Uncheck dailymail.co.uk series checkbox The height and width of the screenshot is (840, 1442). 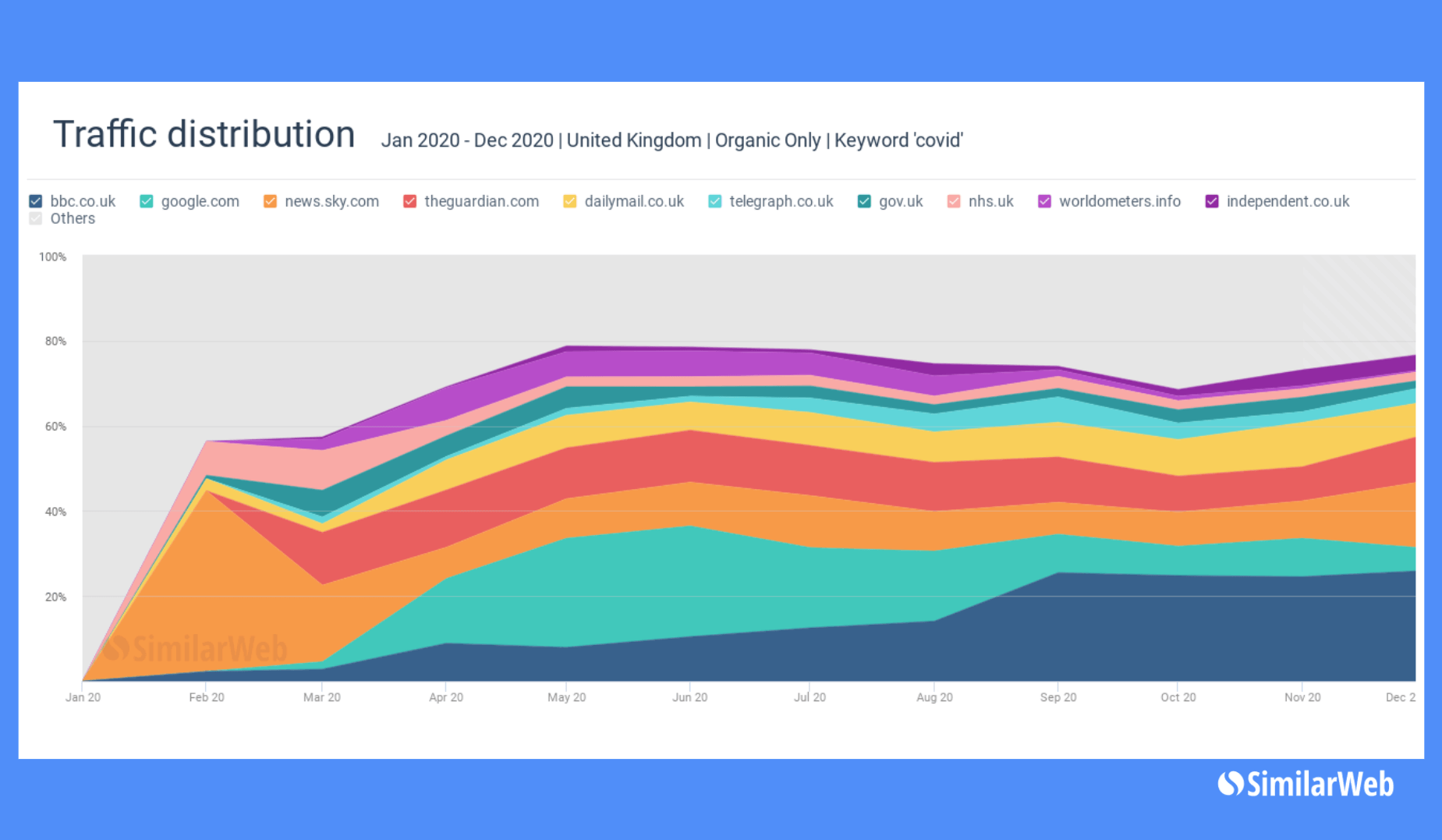click(x=570, y=201)
